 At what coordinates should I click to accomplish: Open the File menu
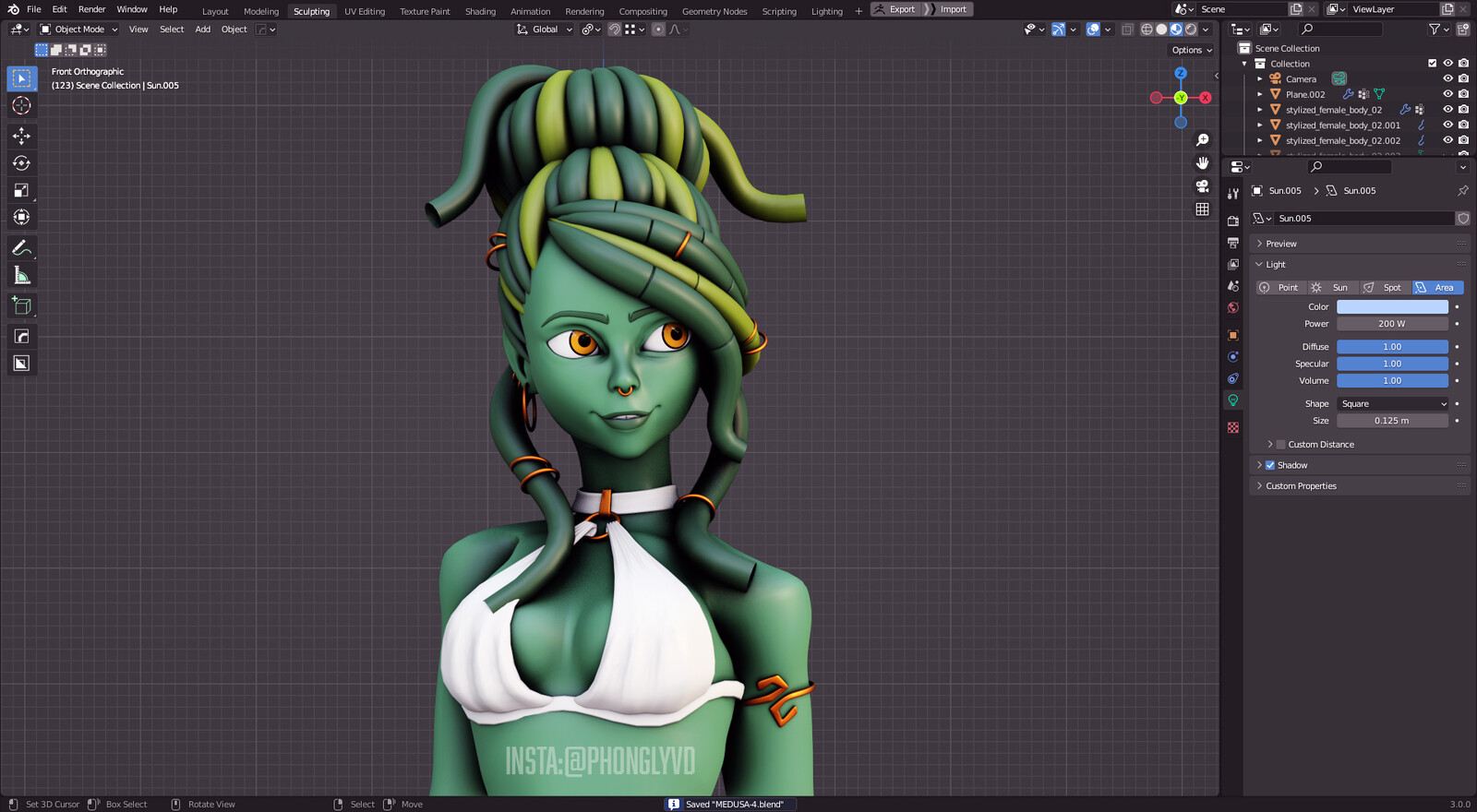(x=34, y=9)
